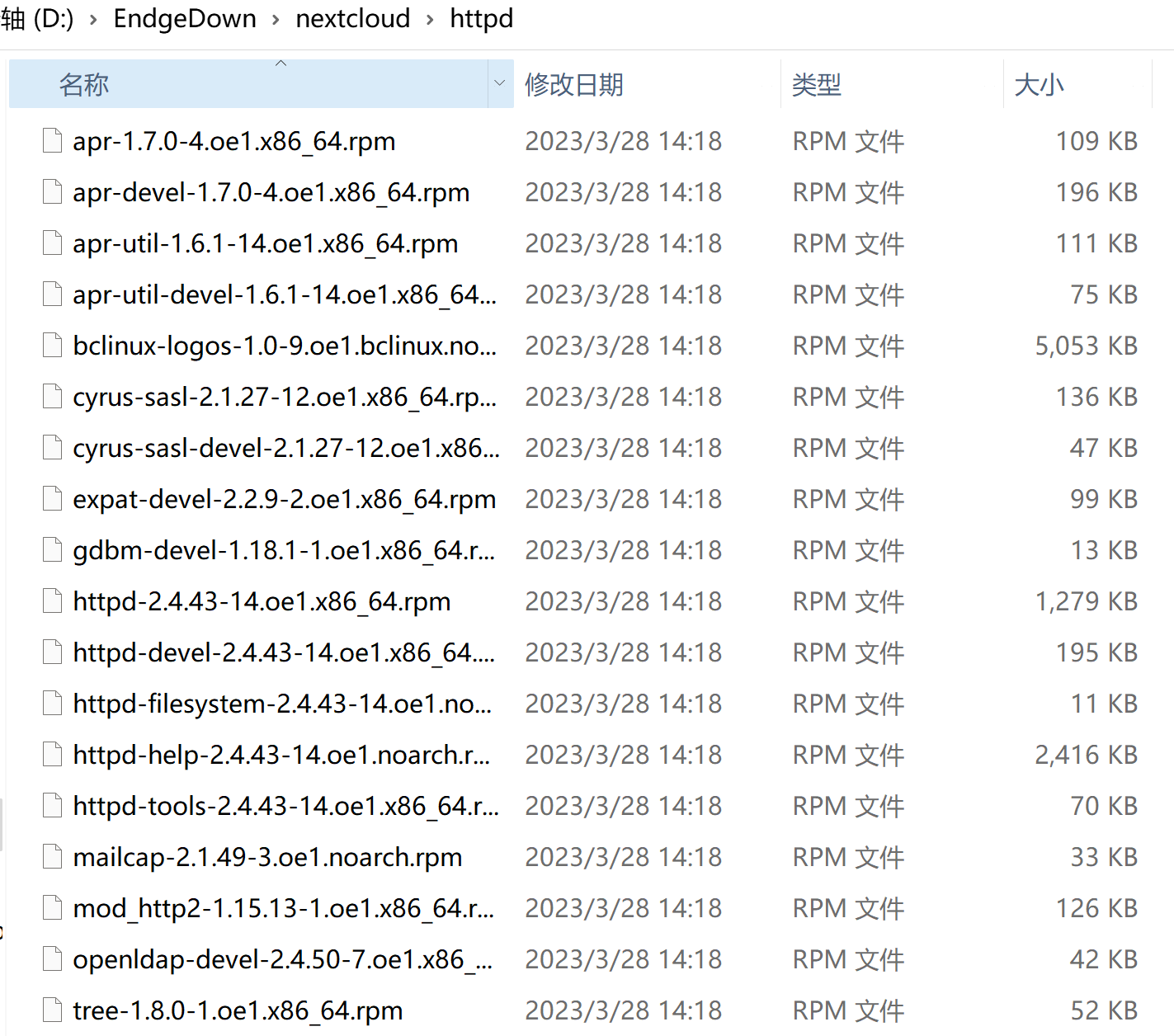This screenshot has height=1036, width=1174.
Task: Click the 126 KB size value
Action: (1097, 908)
